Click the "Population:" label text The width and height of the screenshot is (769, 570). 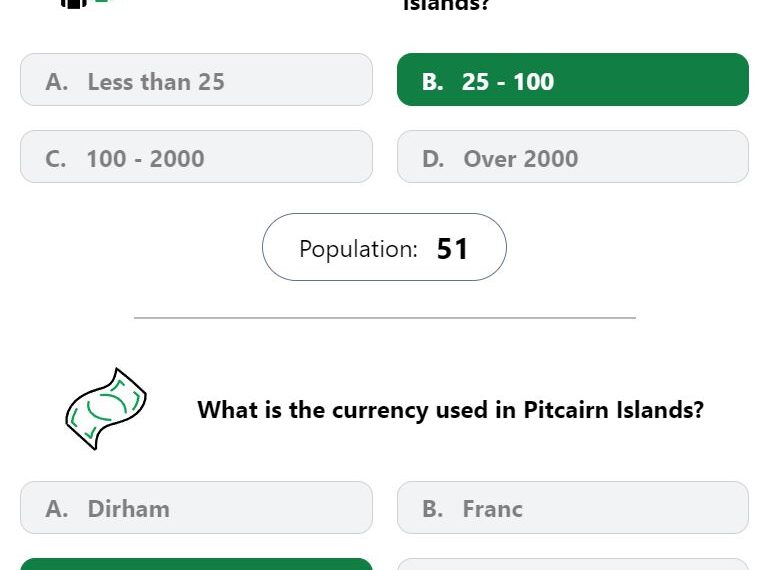[359, 249]
